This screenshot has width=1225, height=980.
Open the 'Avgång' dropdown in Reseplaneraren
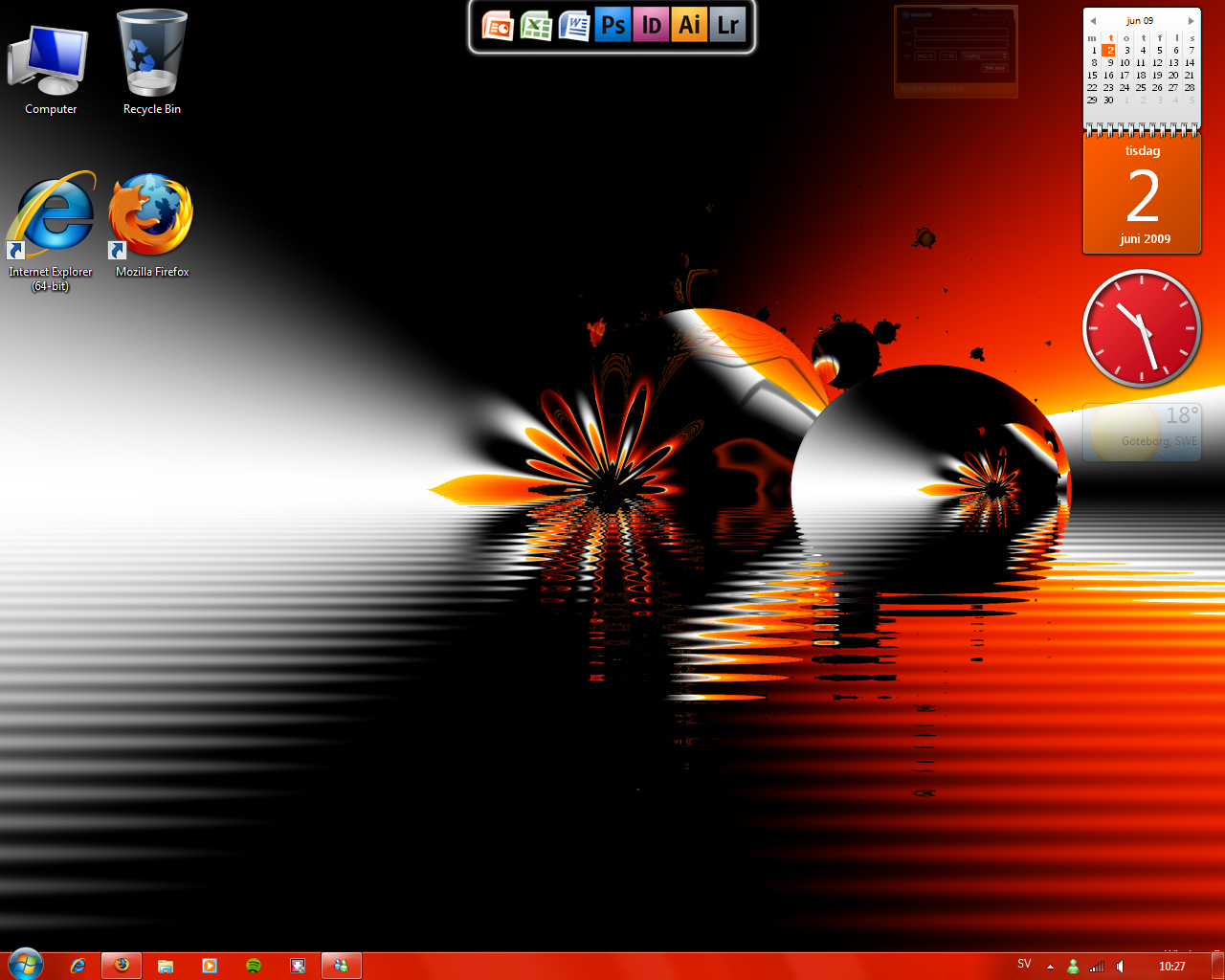[x=985, y=56]
